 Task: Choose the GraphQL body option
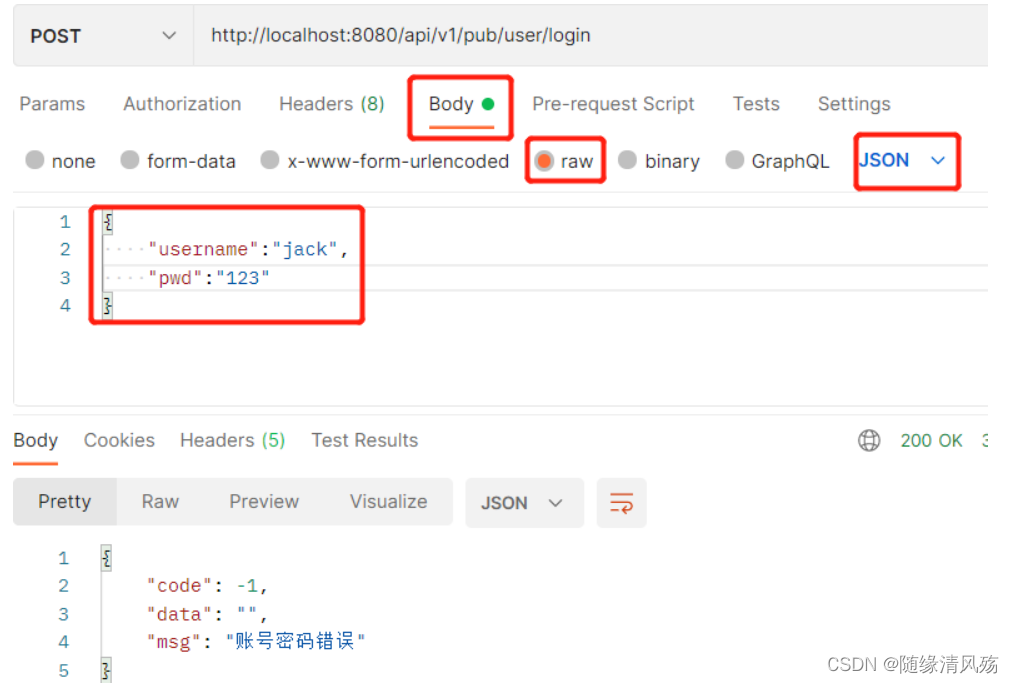point(777,160)
